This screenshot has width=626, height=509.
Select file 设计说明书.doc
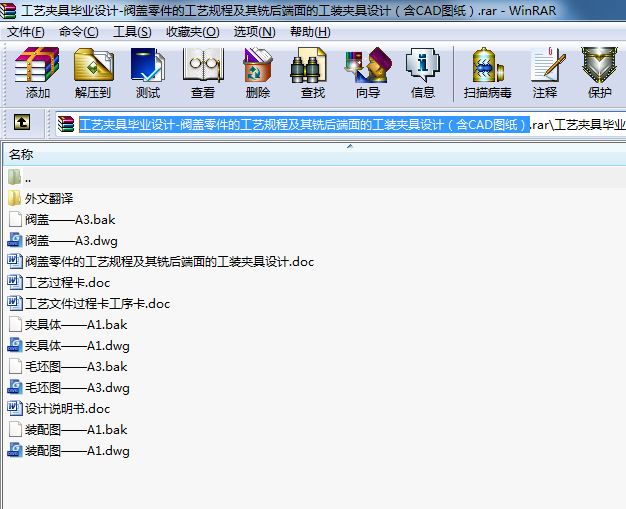pos(67,408)
